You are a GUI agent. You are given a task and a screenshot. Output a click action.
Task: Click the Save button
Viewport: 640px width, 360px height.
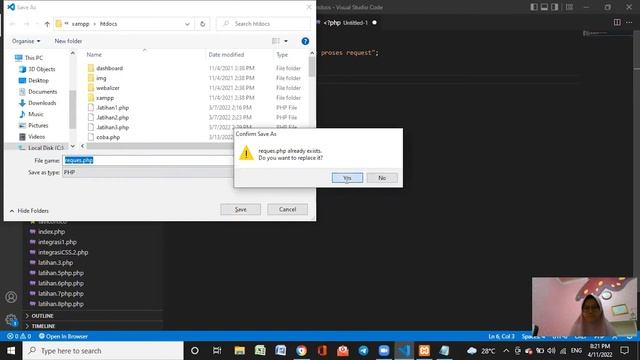coord(240,209)
